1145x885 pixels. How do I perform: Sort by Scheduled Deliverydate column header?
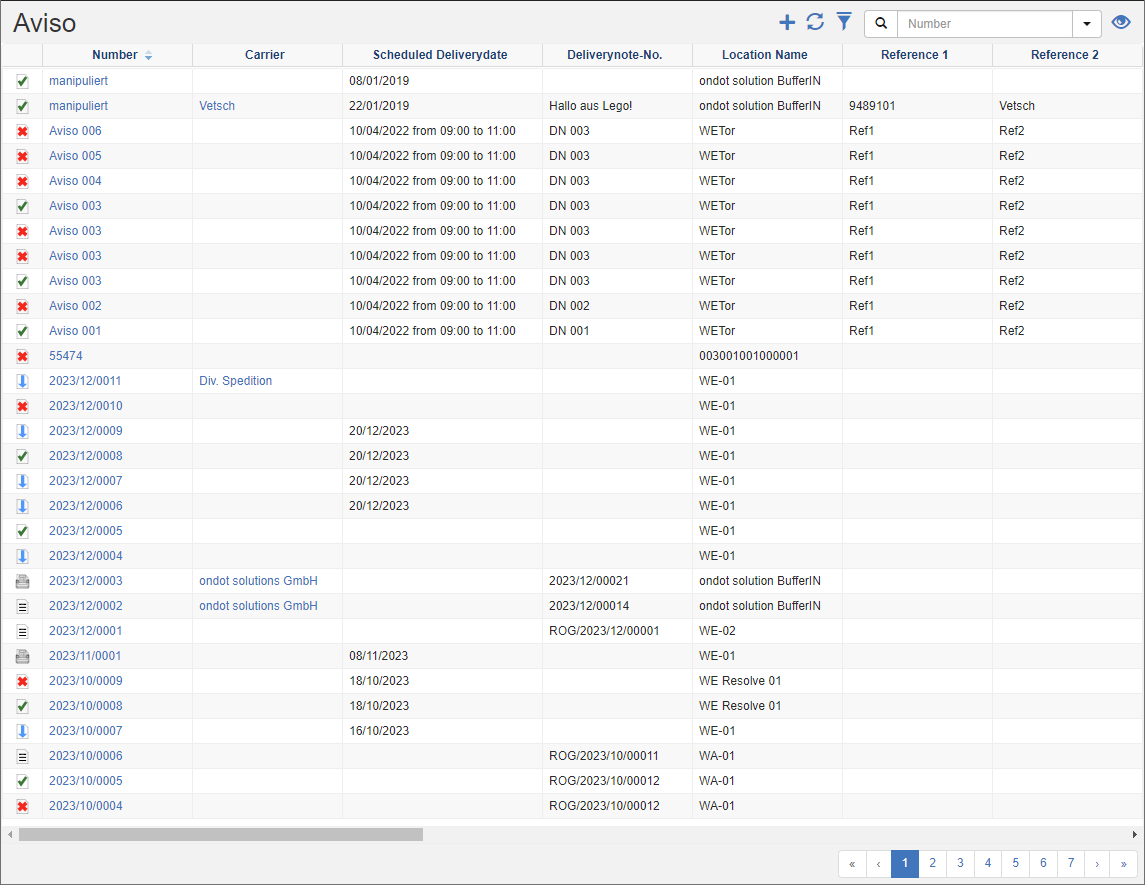point(441,55)
